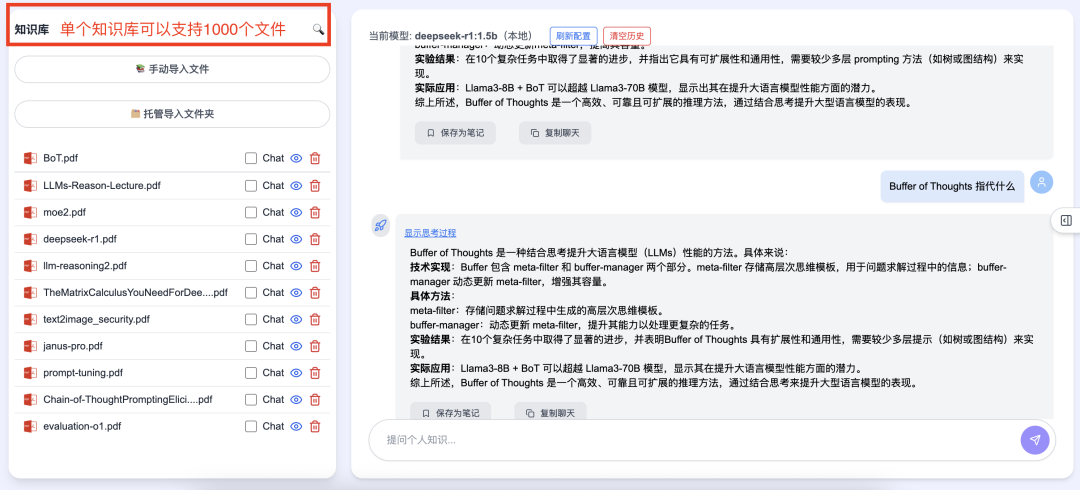Preview llm-reasoning2.pdf with the eye icon

coord(296,266)
